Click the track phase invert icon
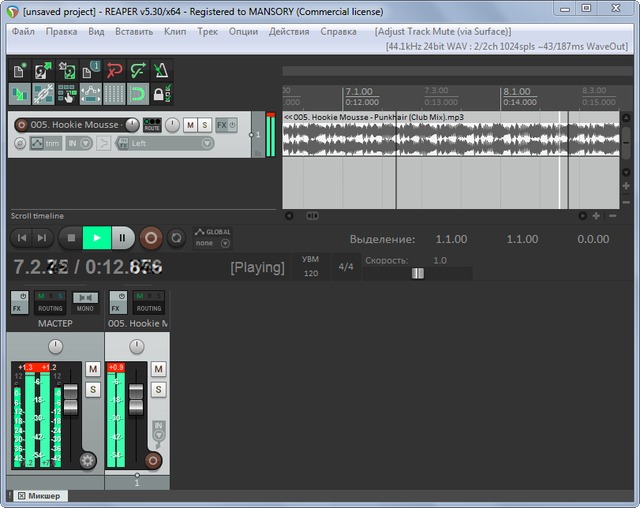This screenshot has height=508, width=640. tap(20, 143)
